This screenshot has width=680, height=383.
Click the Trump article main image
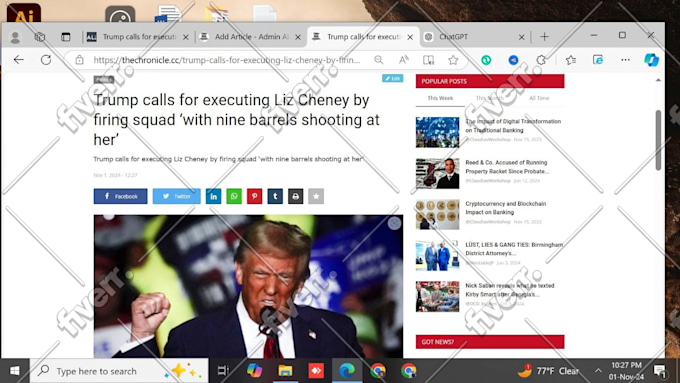248,286
